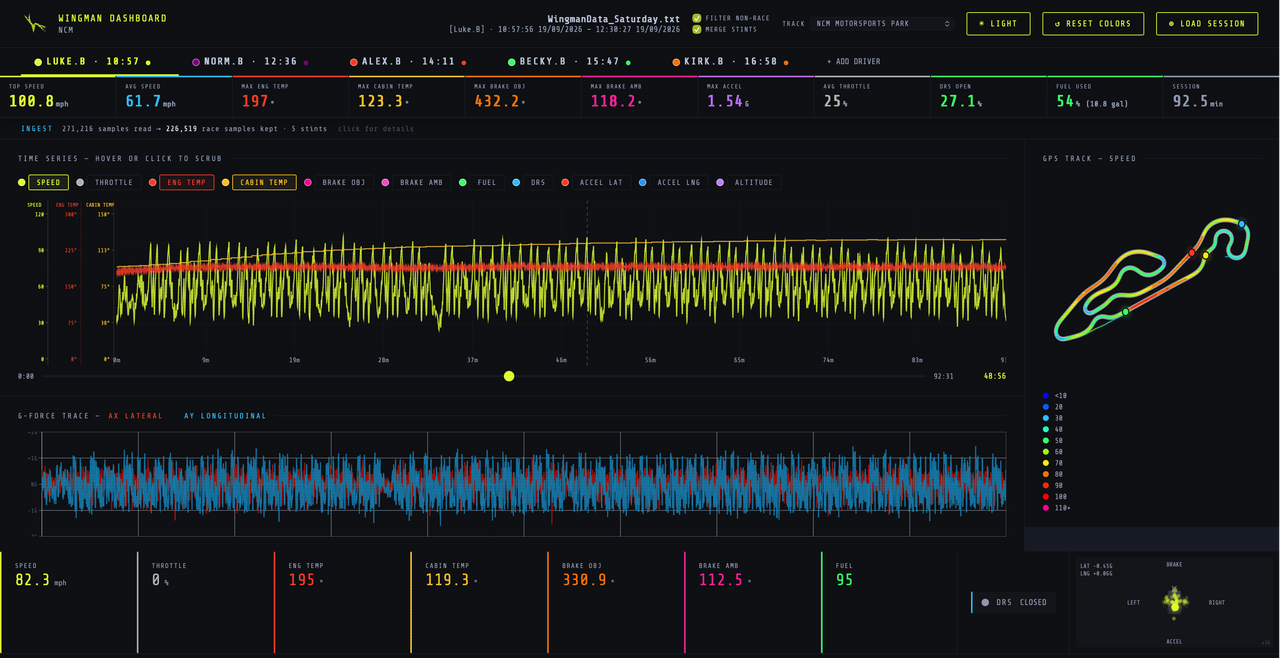The width and height of the screenshot is (1280, 658).
Task: Click the blue dot beside the DRS series chip
Action: [515, 183]
